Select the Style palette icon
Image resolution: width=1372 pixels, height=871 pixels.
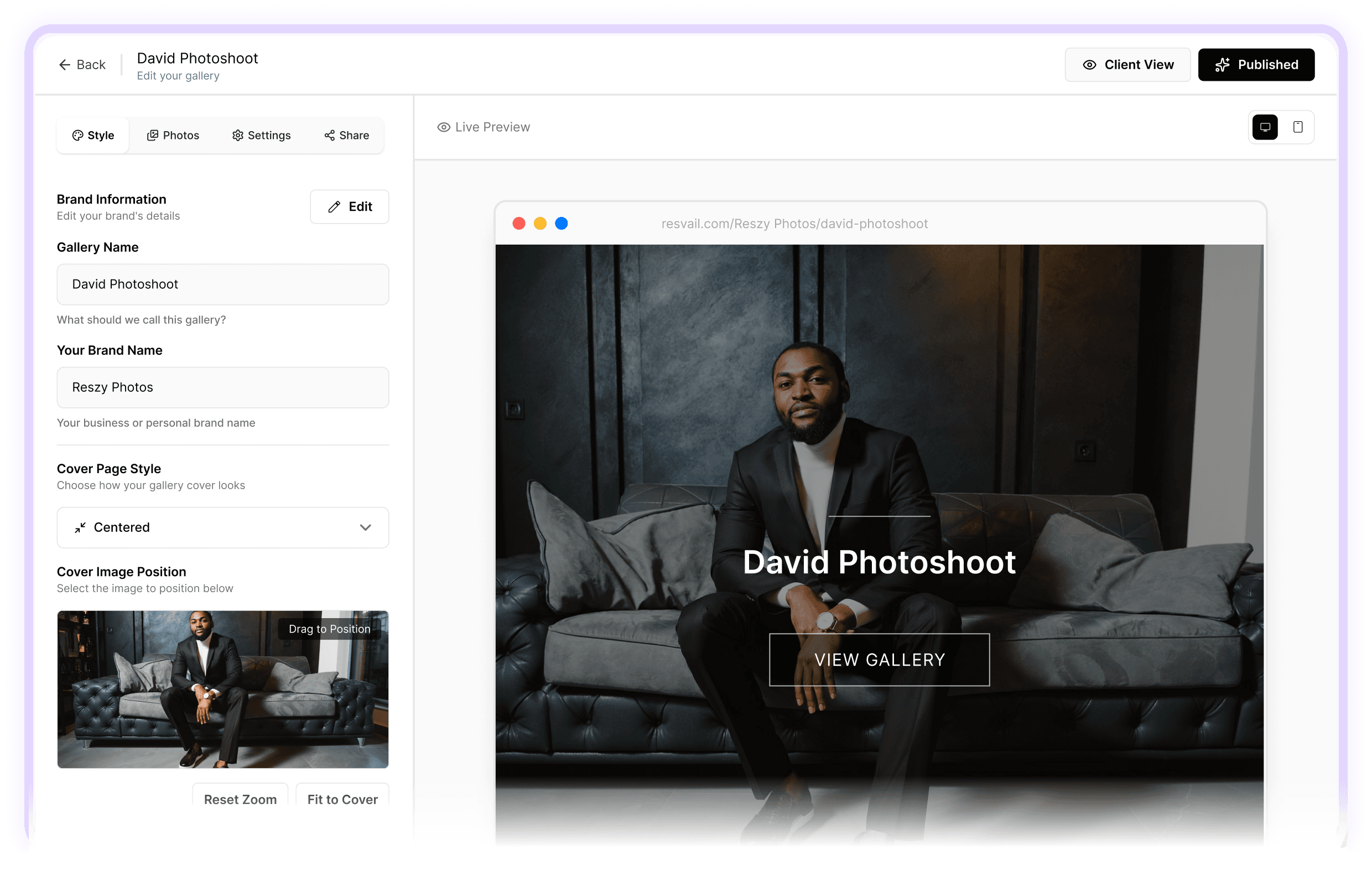[x=78, y=135]
